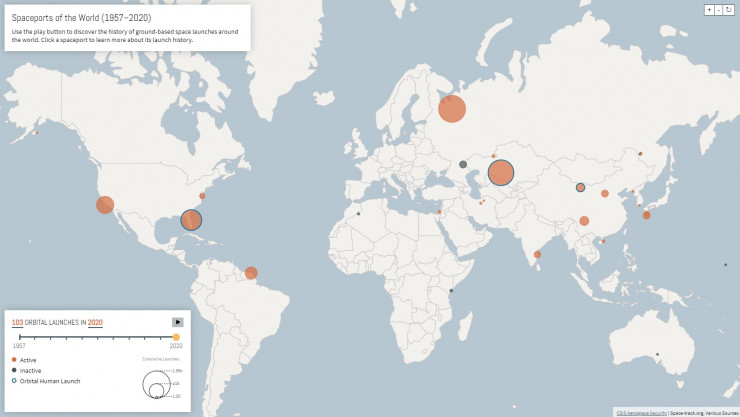Click the timeline start at 1957
This screenshot has width=740, height=417.
[19, 337]
